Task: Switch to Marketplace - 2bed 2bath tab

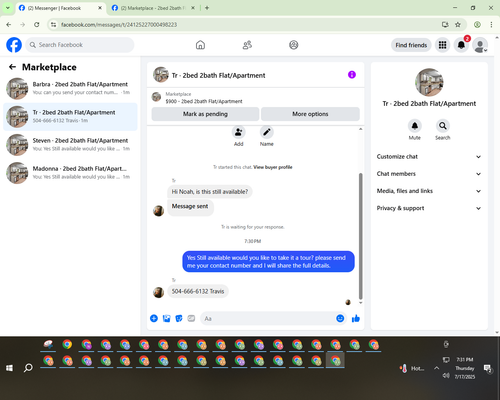Action: point(153,8)
